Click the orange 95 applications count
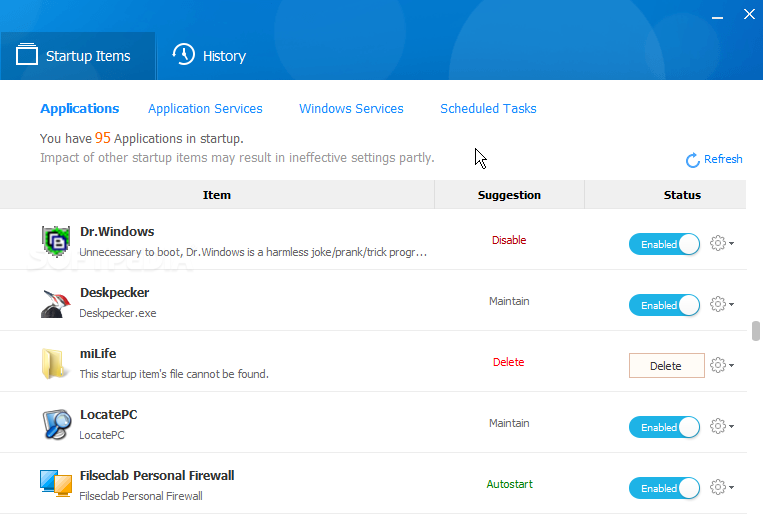 [x=103, y=138]
